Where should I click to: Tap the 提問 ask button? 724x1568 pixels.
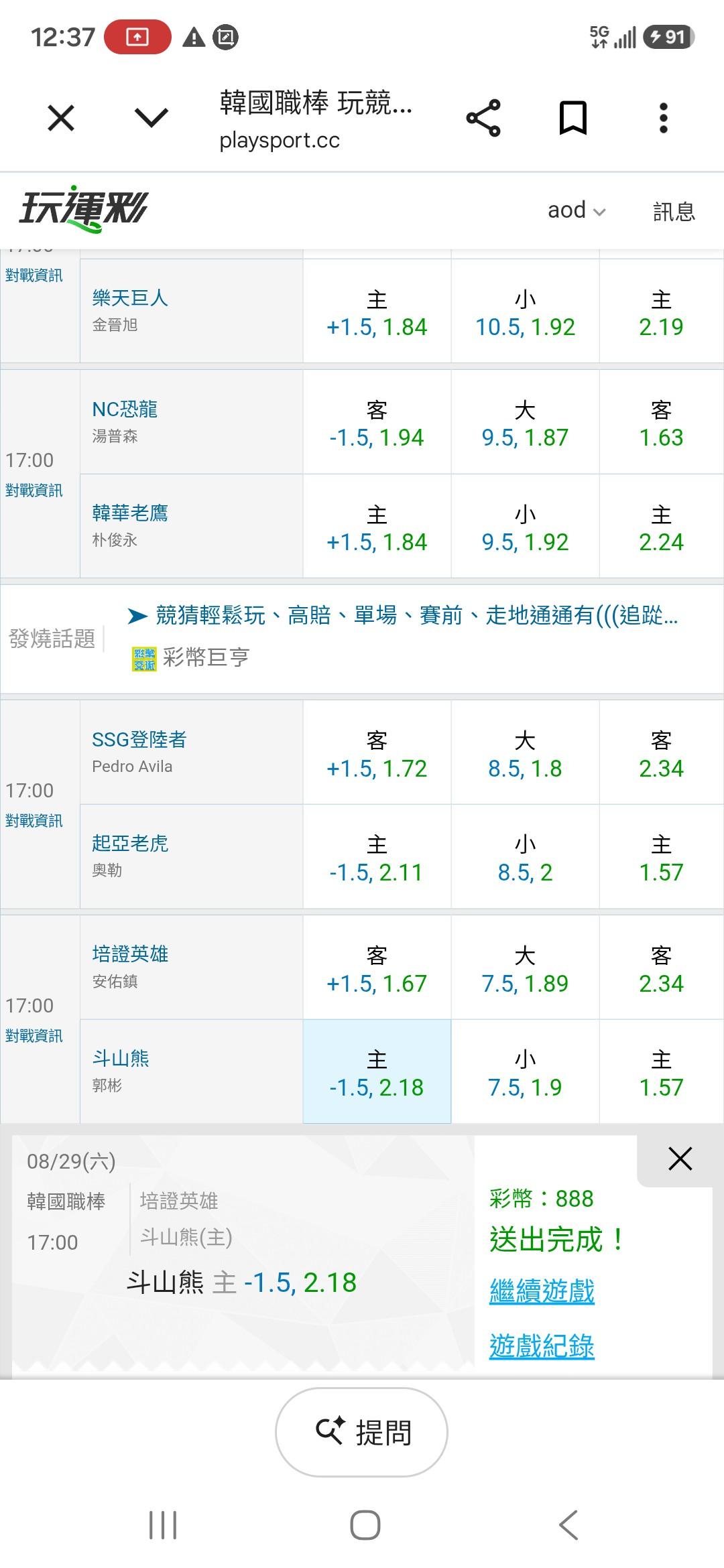click(362, 1432)
